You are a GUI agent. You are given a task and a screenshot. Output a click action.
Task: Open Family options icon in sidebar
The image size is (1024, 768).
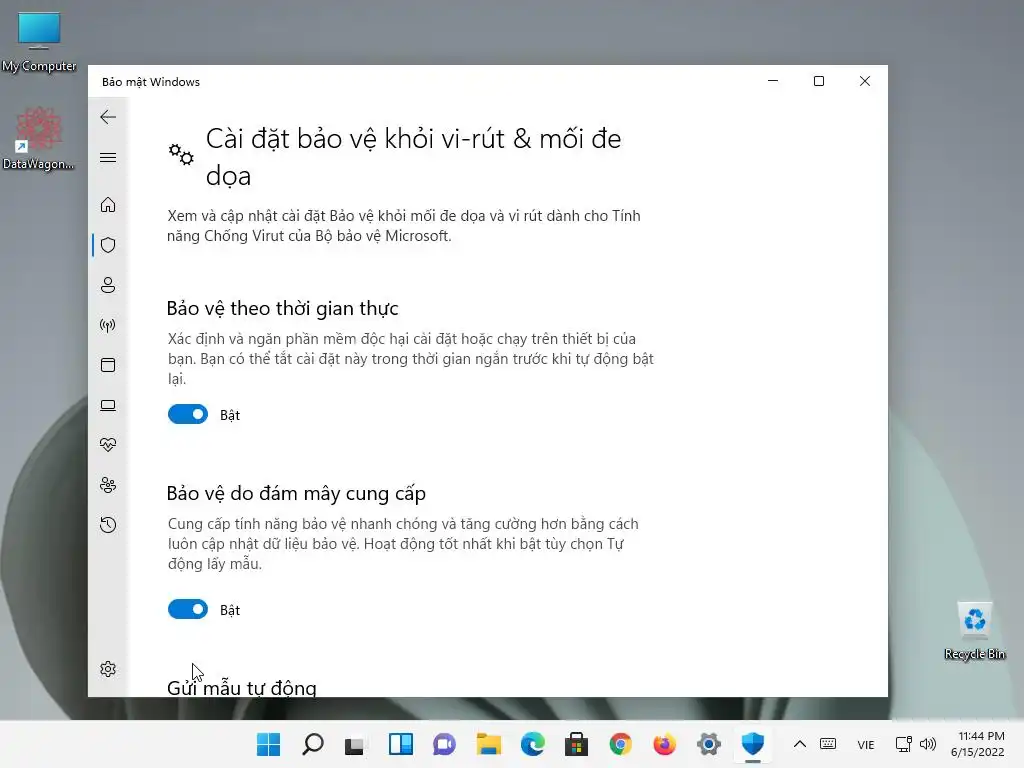(x=108, y=485)
